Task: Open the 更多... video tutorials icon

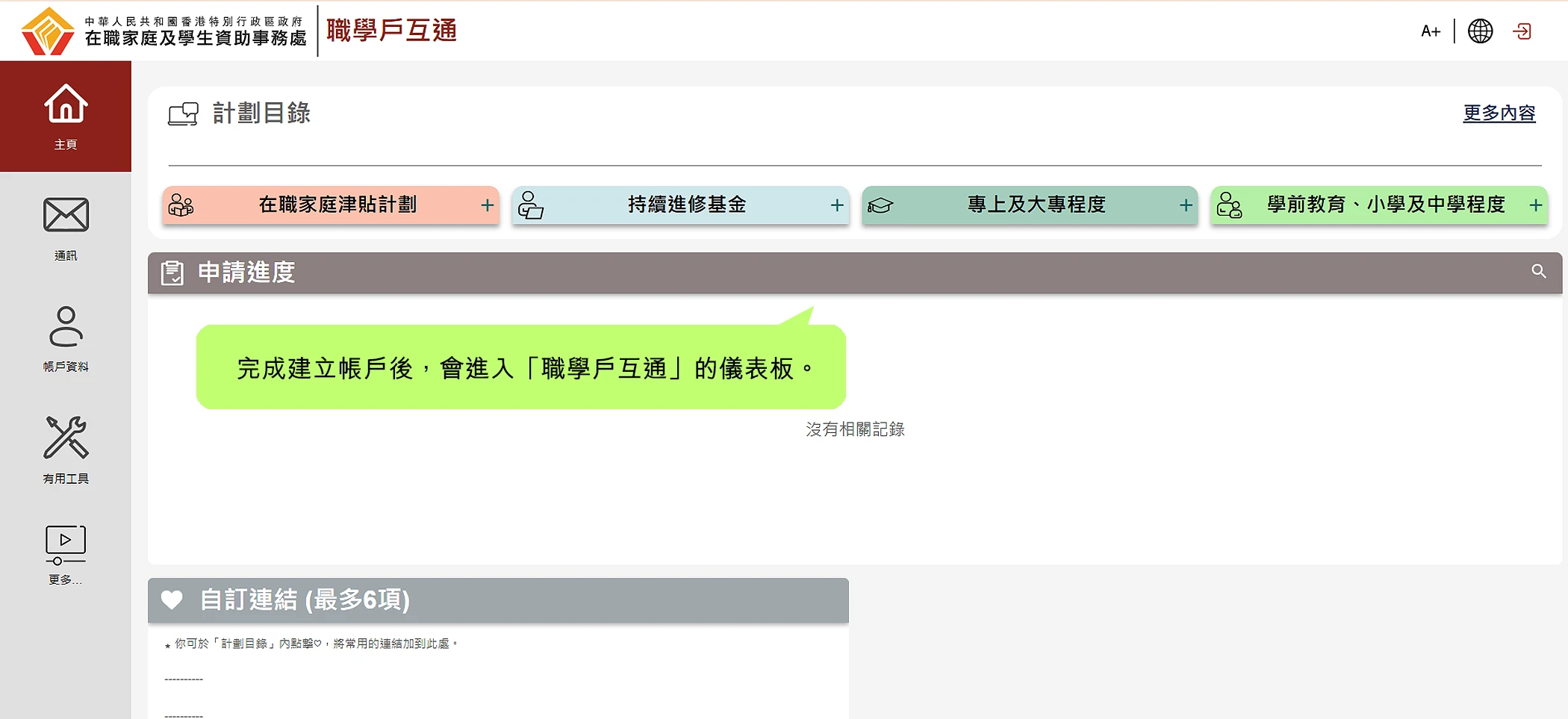Action: pyautogui.click(x=66, y=545)
